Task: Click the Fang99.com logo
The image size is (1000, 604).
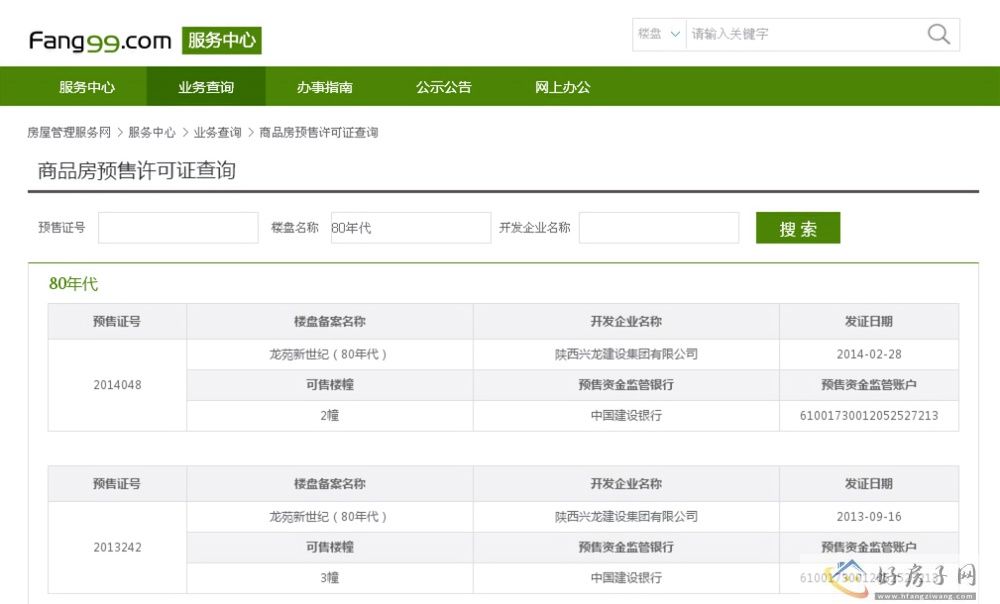Action: click(x=100, y=41)
